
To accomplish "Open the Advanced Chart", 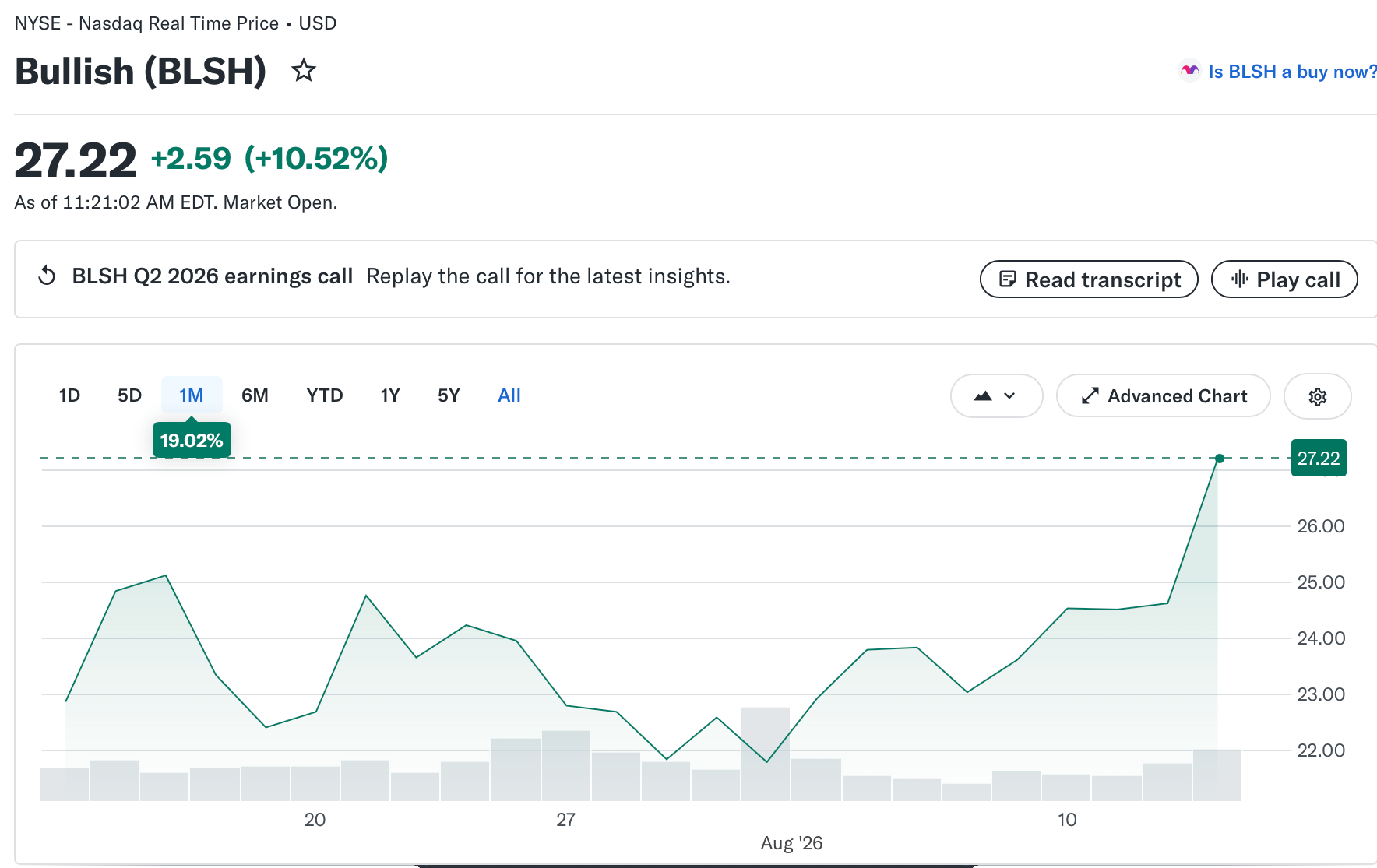I will [x=1163, y=396].
